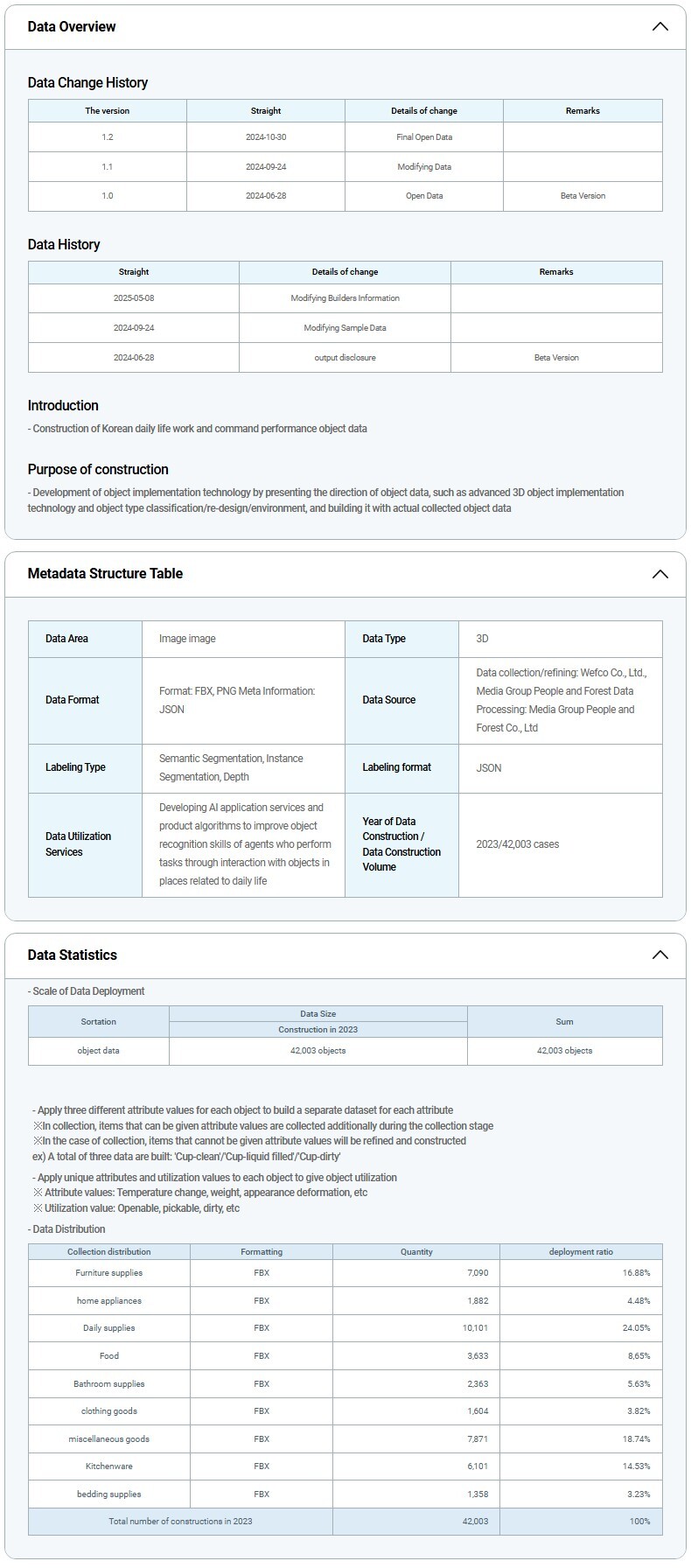Click the Collection distribution column header
The image size is (691, 1568).
108,1252
